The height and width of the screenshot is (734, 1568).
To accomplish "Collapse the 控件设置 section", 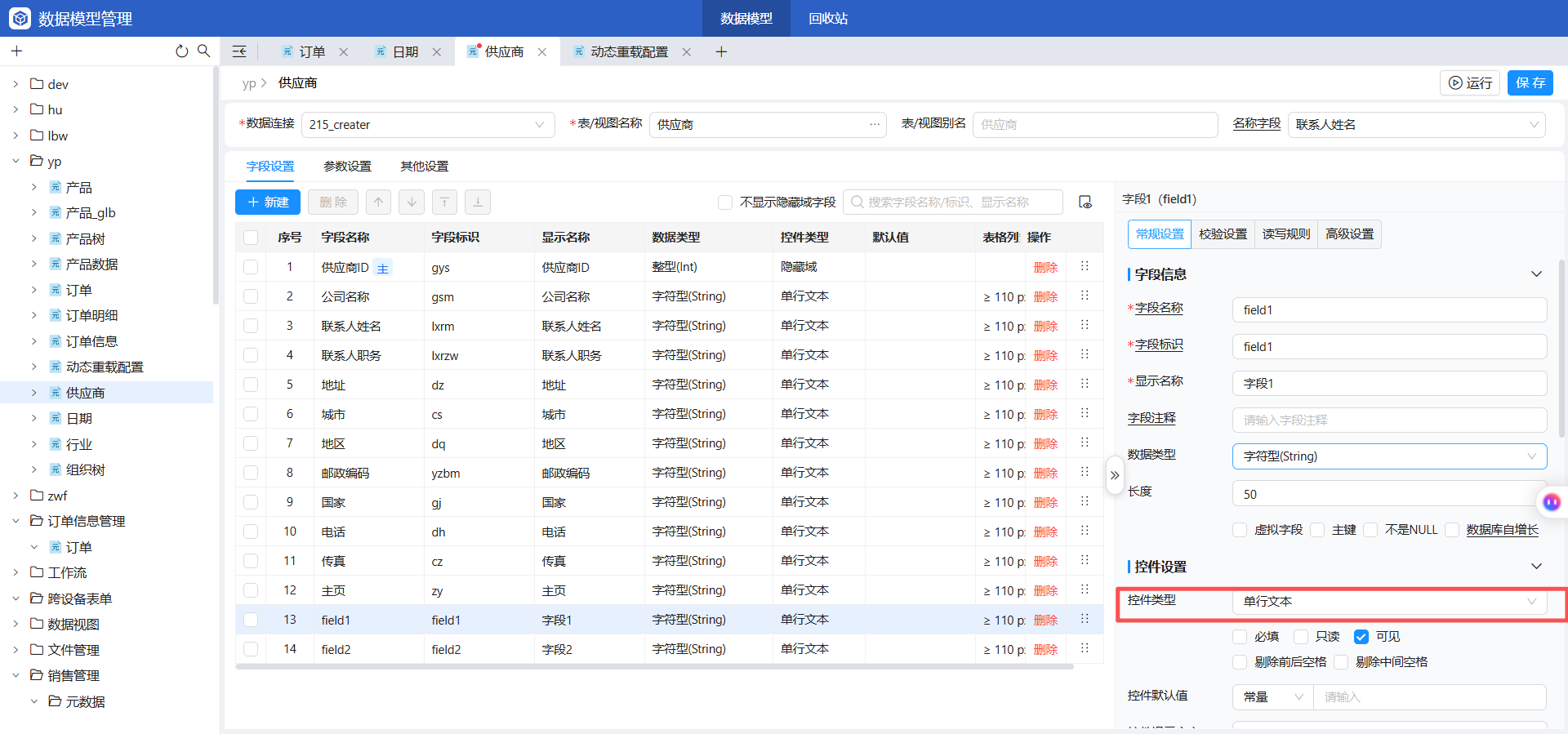I will pyautogui.click(x=1536, y=567).
